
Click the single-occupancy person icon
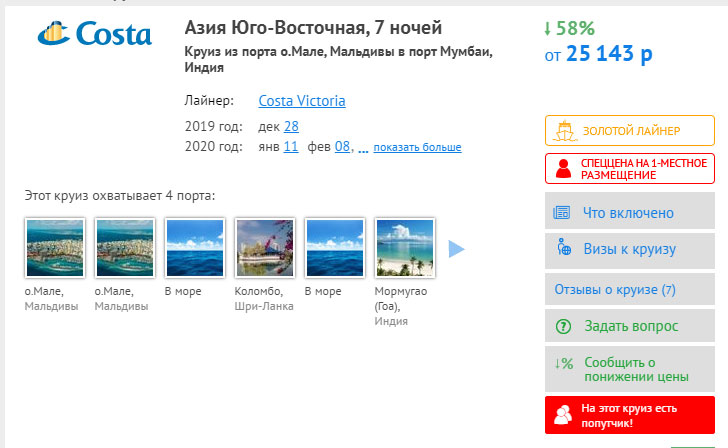click(x=563, y=169)
